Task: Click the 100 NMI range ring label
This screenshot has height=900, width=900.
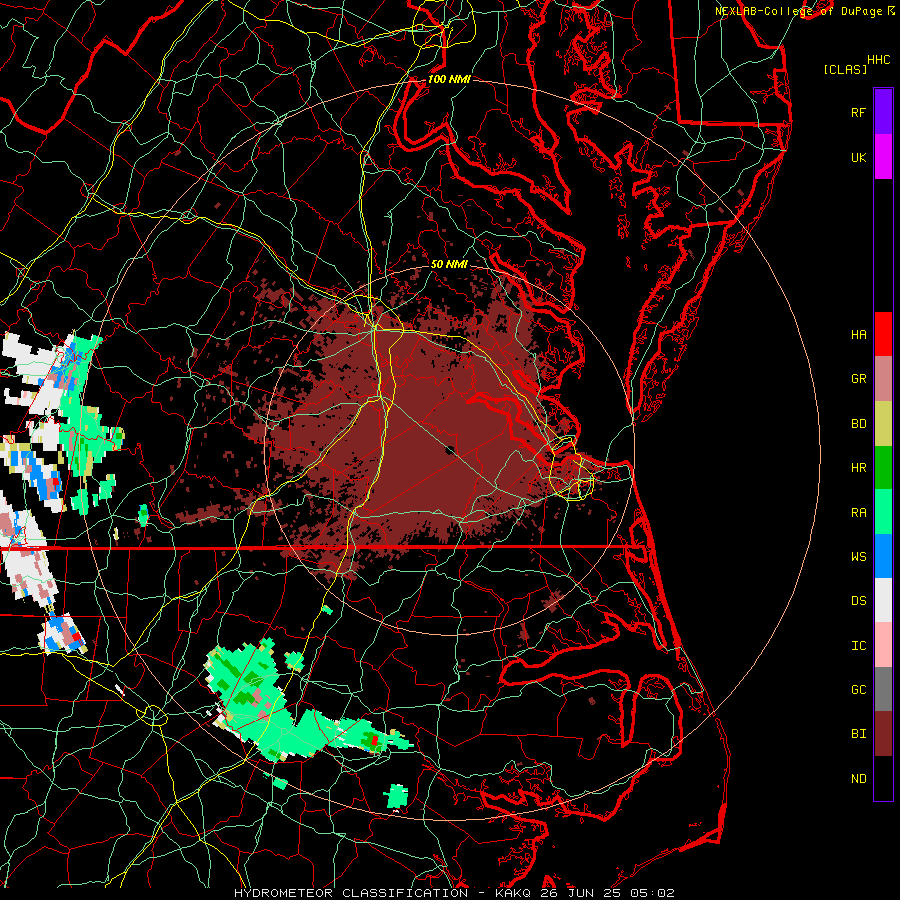Action: 449,79
